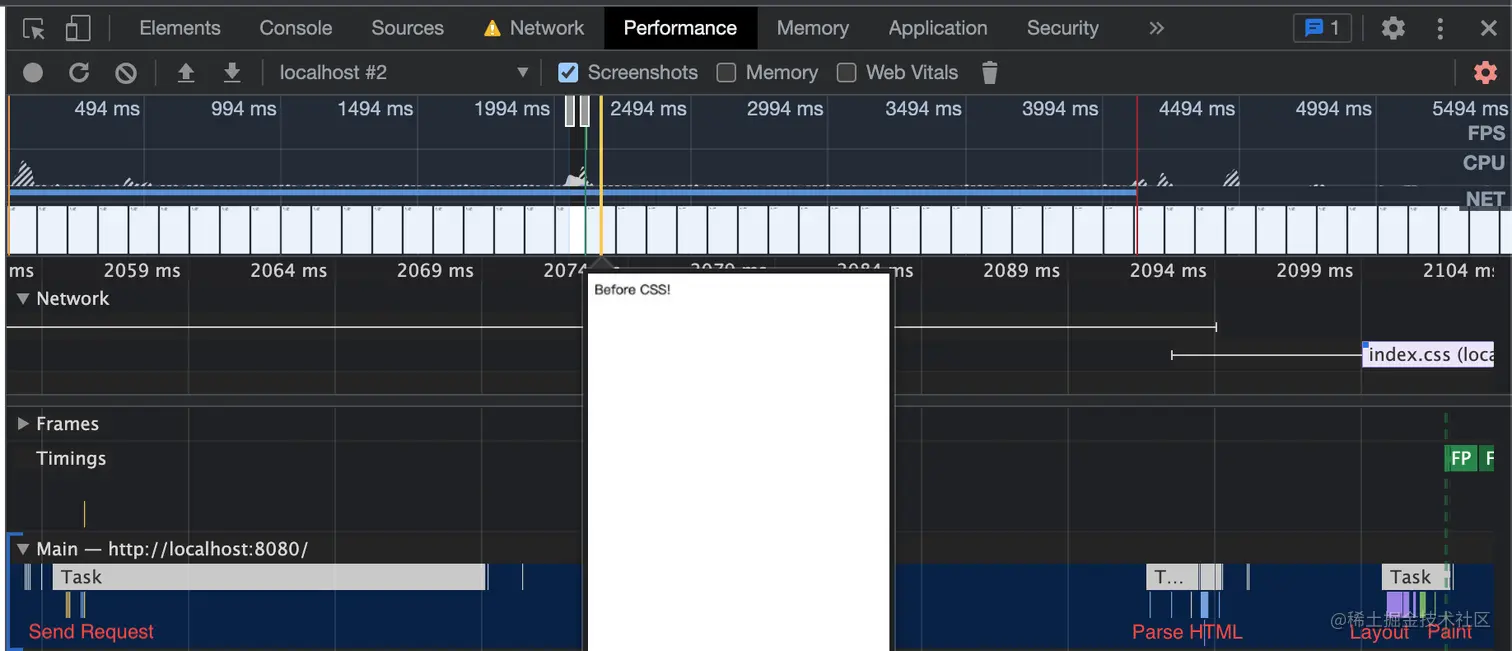Click the NET overview label
The width and height of the screenshot is (1512, 651).
(x=1485, y=199)
